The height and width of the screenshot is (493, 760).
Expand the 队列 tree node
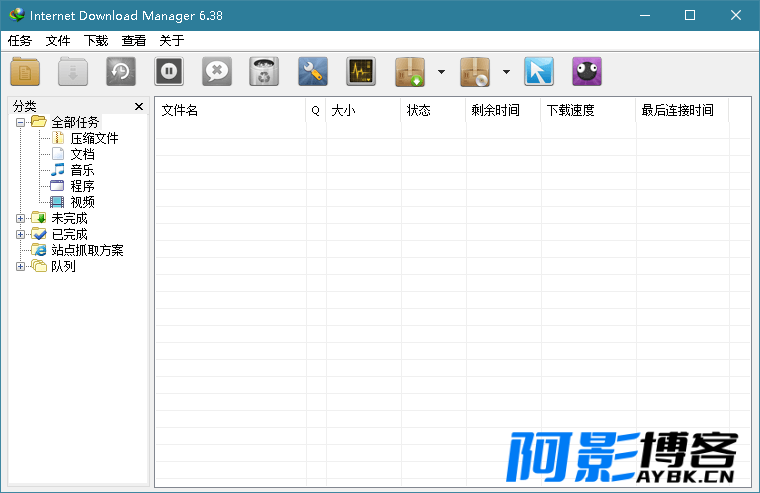[20, 266]
